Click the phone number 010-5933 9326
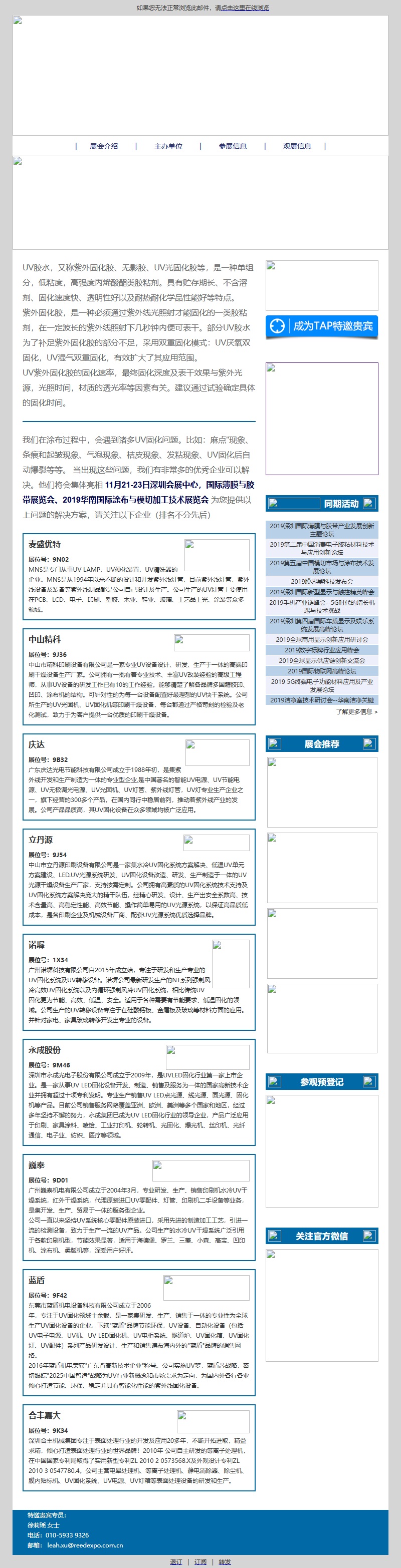The image size is (401, 1568). (67, 1535)
